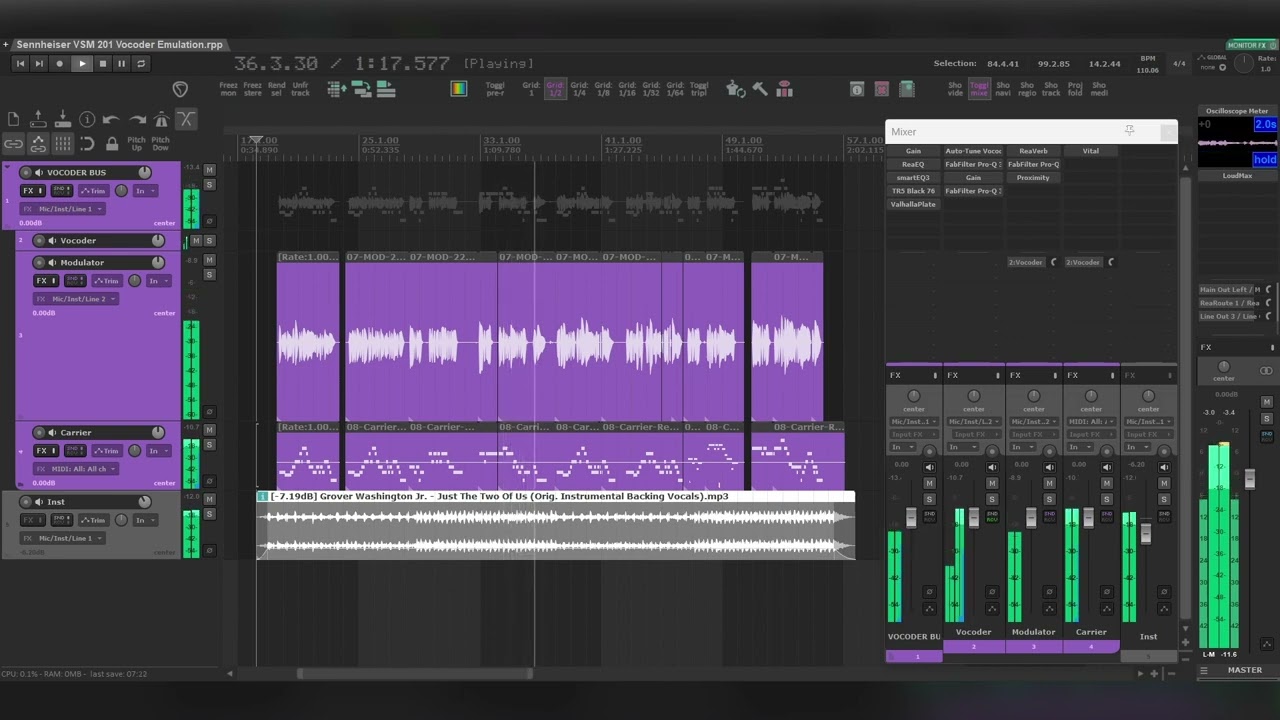Mute the VOCODER BUS track
The width and height of the screenshot is (1280, 720).
coord(209,171)
